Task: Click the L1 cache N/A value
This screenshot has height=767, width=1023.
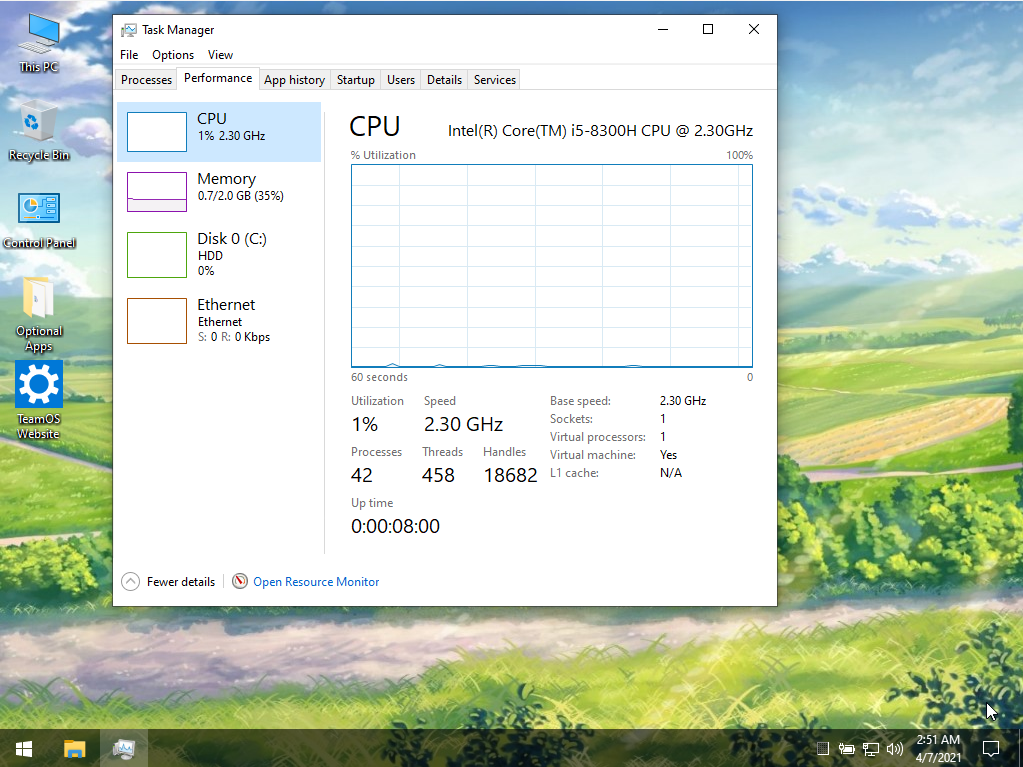Action: (671, 473)
